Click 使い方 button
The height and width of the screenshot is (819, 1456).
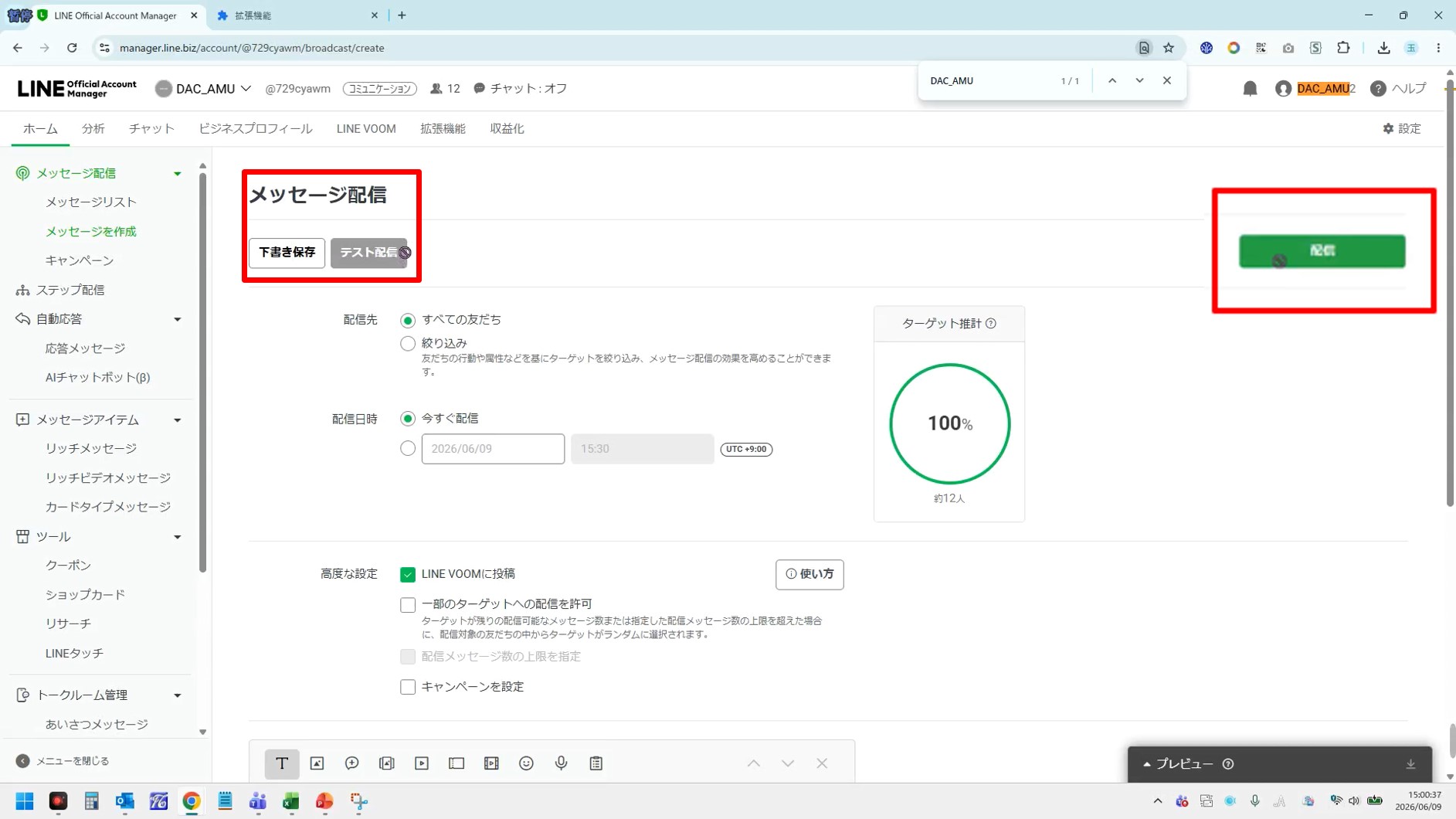pyautogui.click(x=809, y=574)
